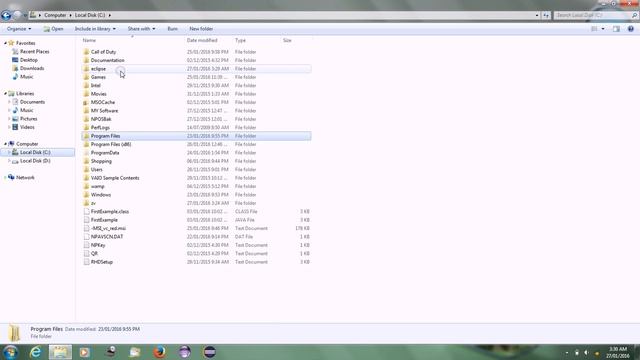Focus the Search Local Disk field
The width and height of the screenshot is (640, 360).
[x=592, y=15]
